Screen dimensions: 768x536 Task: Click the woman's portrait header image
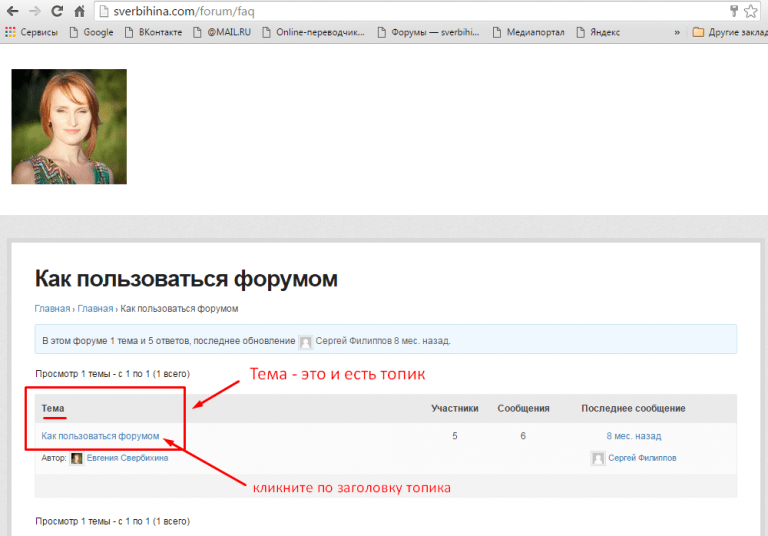point(69,126)
